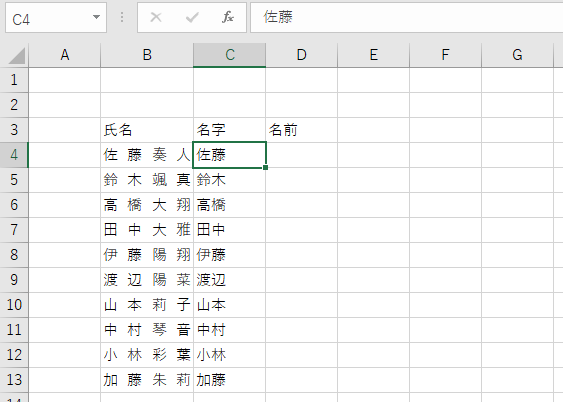Select the 名前 header cell in D3
563x402 pixels.
click(302, 130)
